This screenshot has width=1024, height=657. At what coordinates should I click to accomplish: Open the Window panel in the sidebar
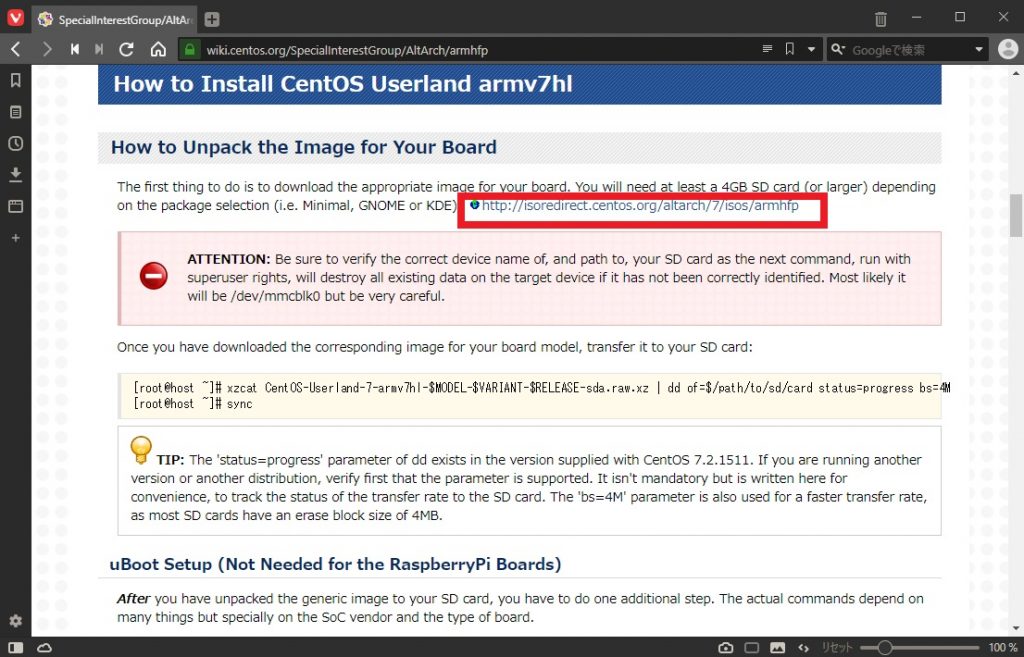(x=15, y=206)
